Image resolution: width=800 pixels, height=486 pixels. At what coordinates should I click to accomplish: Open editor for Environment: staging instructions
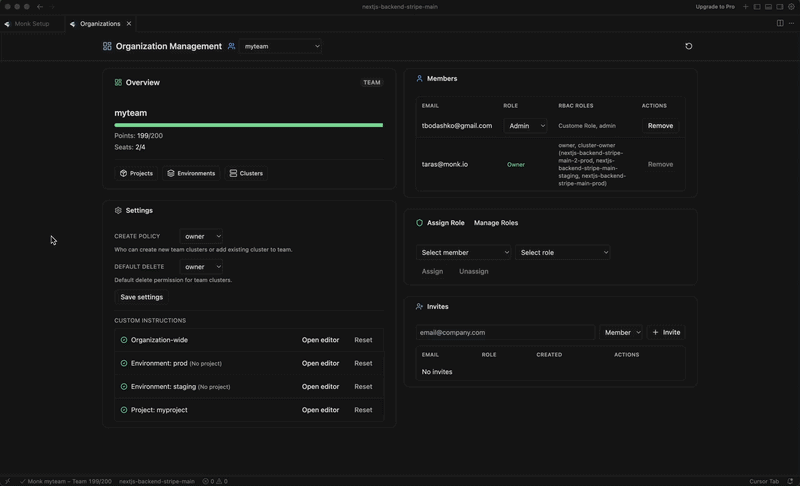(x=320, y=387)
